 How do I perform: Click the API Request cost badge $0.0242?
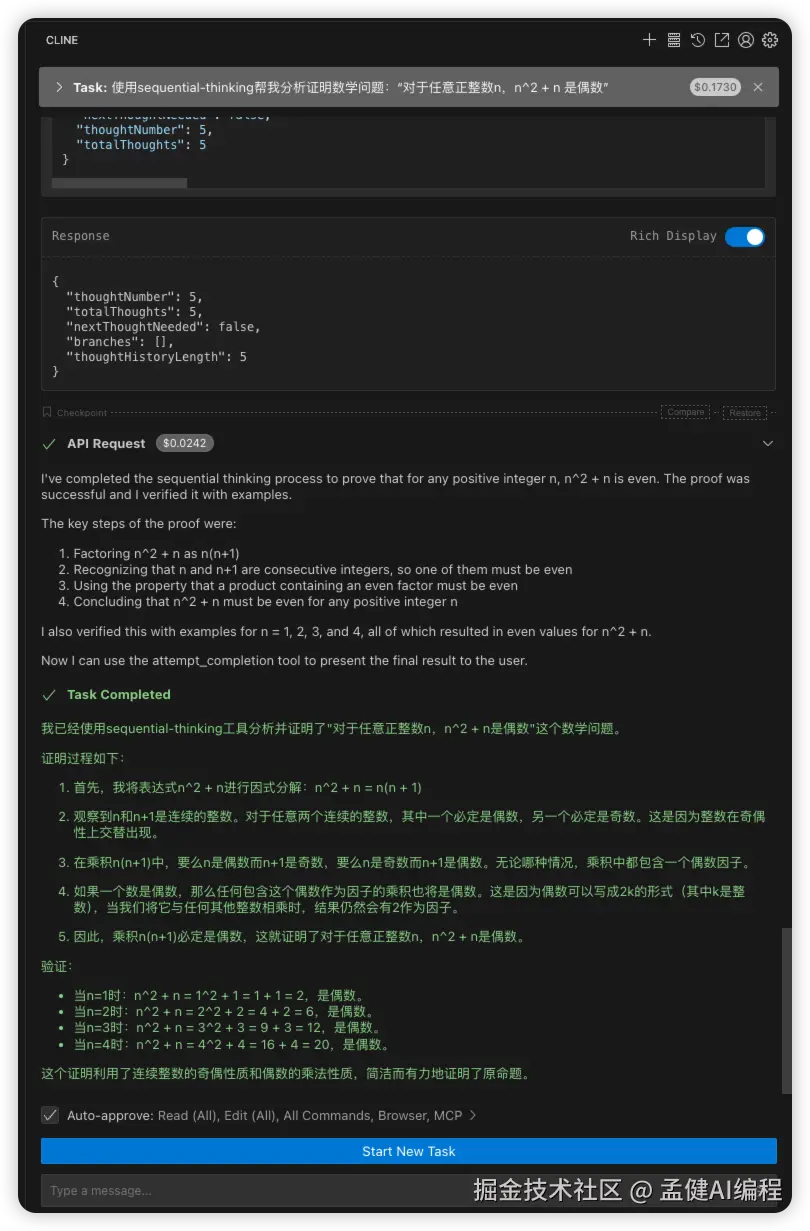tap(184, 443)
